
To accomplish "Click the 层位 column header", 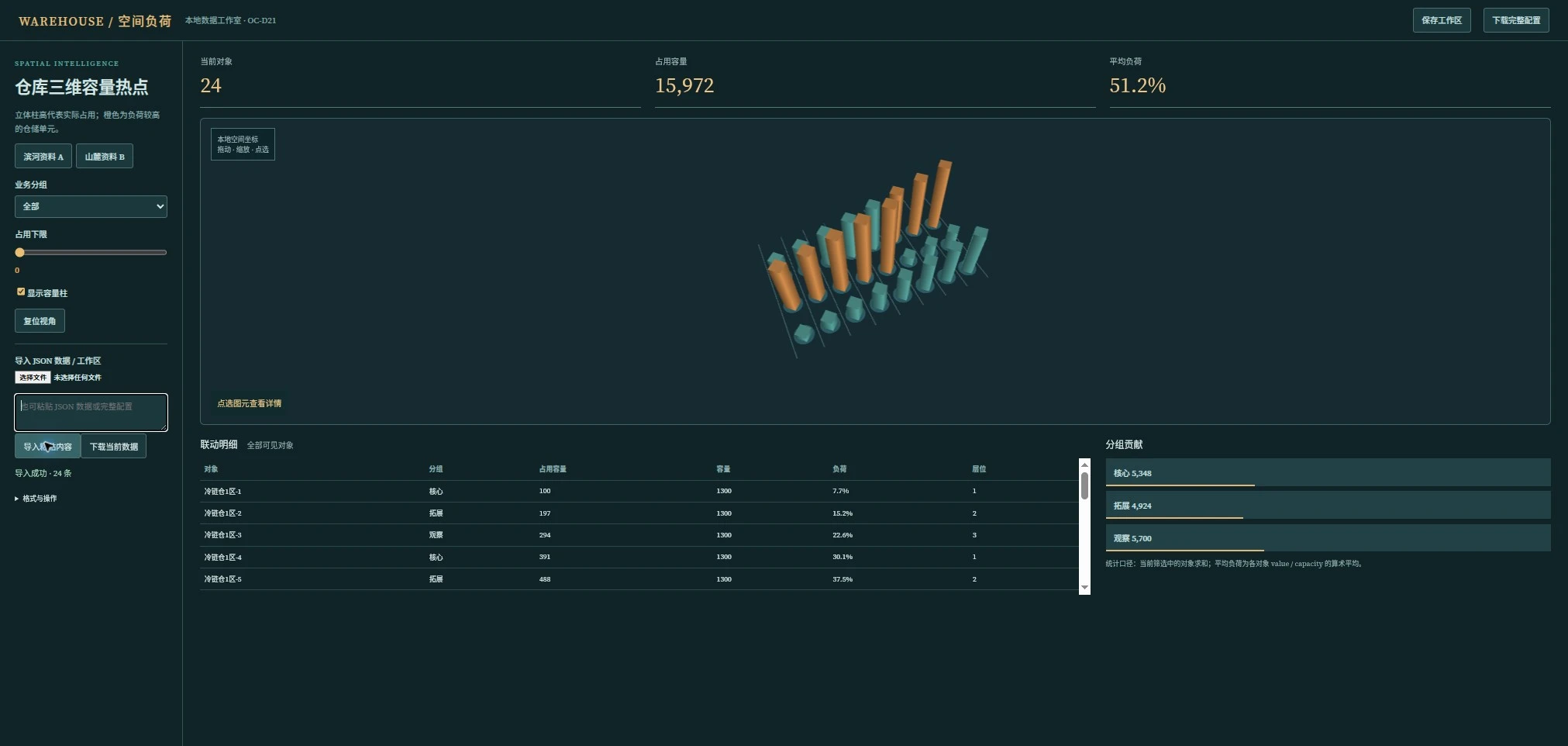I will coord(979,469).
